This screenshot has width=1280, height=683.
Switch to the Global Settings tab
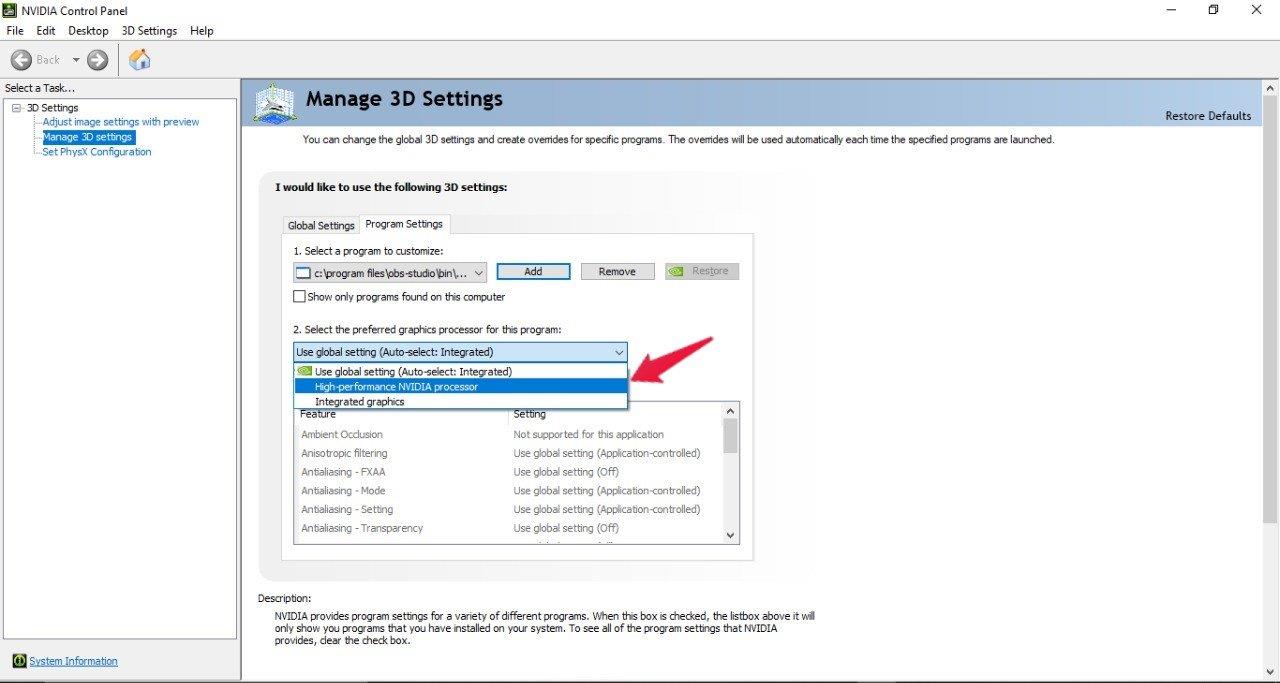321,225
